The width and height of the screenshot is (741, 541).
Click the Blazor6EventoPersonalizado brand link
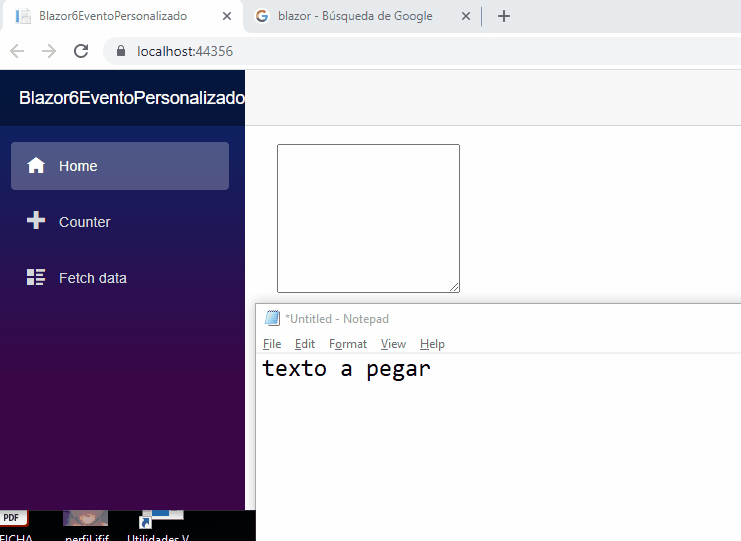(131, 98)
